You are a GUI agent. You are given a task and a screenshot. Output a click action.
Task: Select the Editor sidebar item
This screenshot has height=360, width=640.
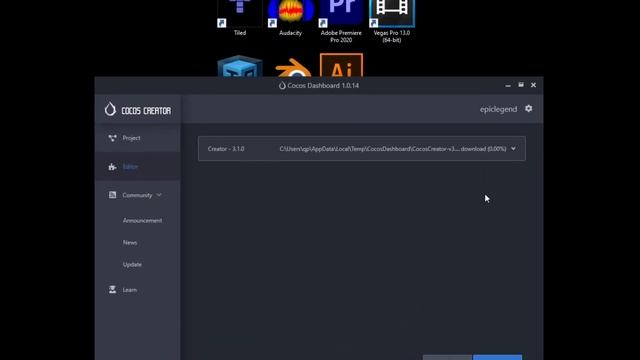[x=138, y=167]
